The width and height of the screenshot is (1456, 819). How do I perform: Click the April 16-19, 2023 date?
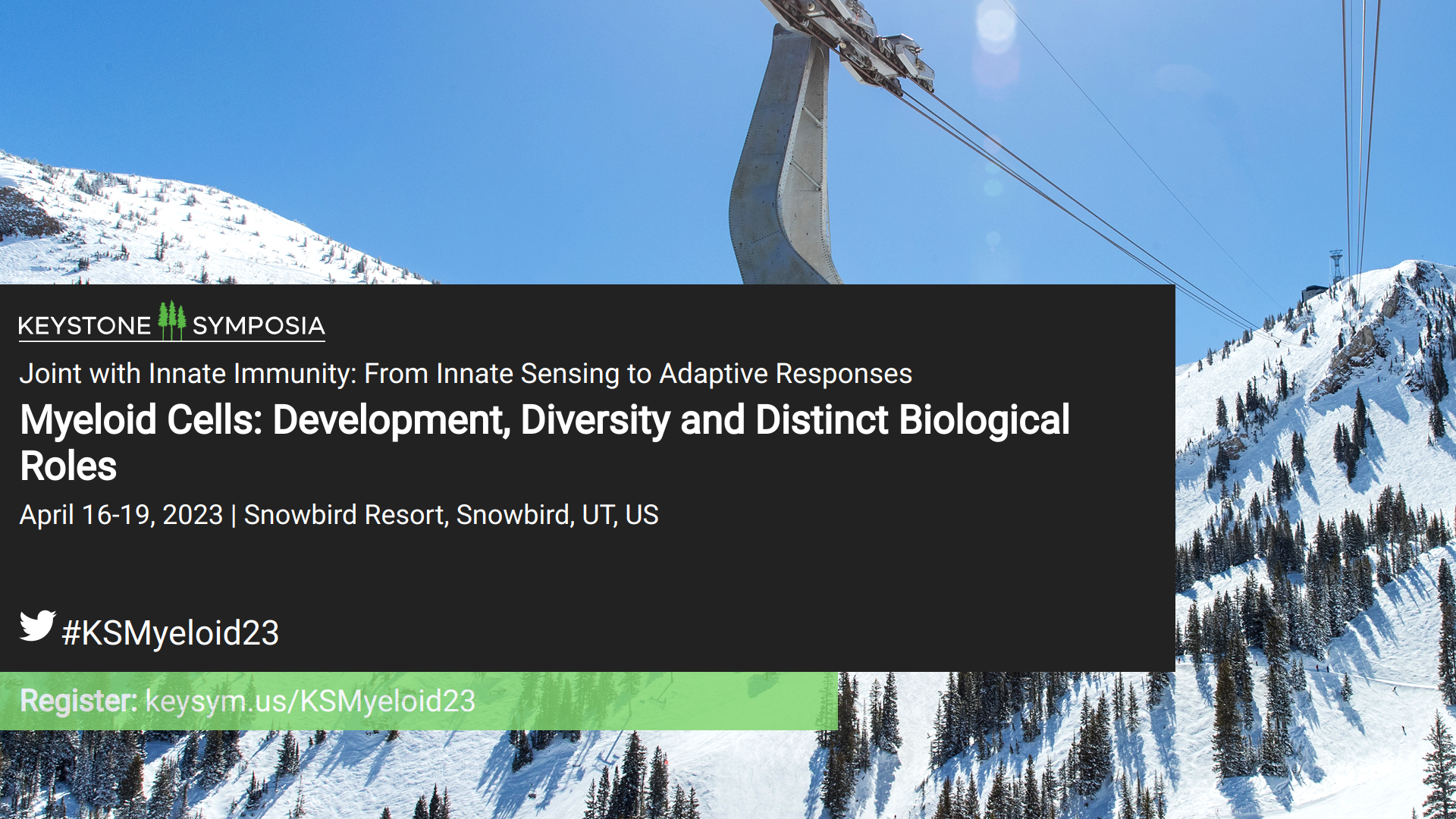pos(121,515)
